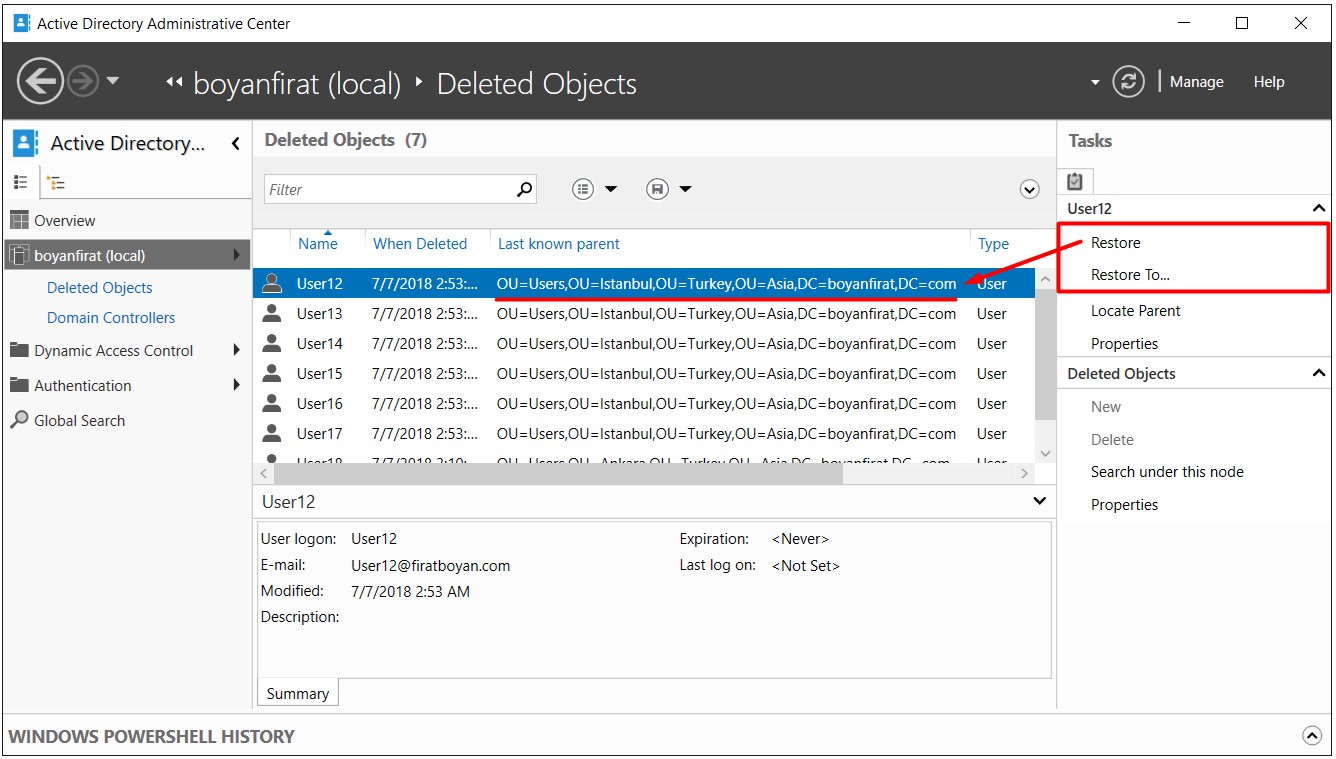Click Restore task
The width and height of the screenshot is (1336, 759).
point(1116,242)
